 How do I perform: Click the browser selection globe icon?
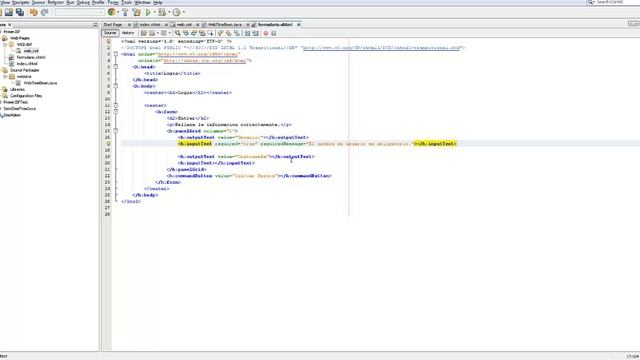coord(111,13)
